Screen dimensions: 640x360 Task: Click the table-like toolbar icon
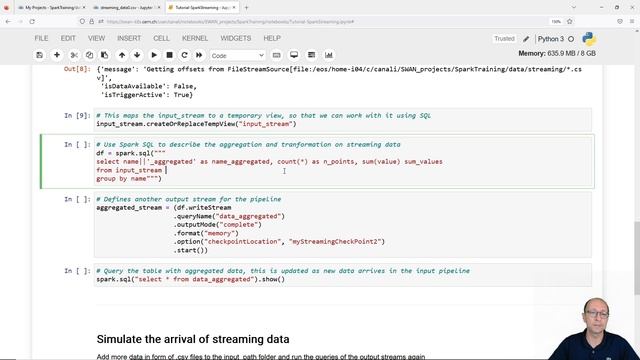311,55
